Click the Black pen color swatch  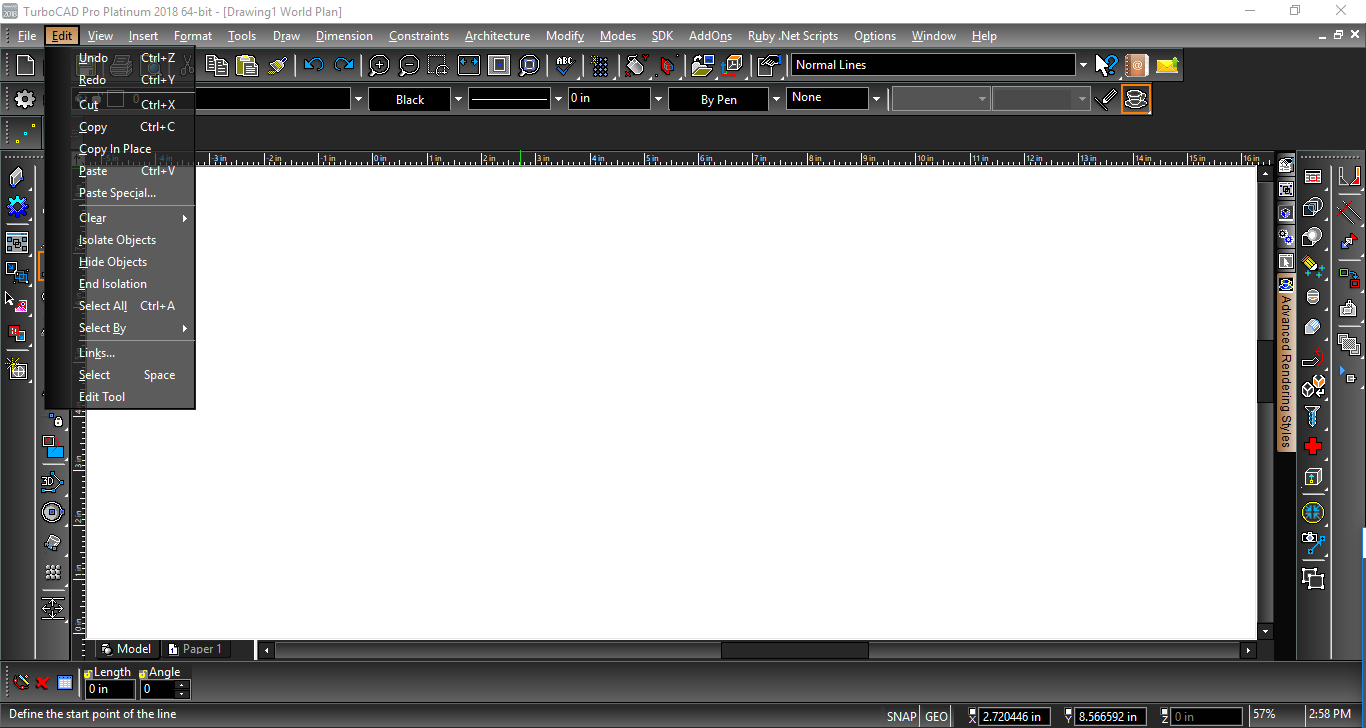410,99
